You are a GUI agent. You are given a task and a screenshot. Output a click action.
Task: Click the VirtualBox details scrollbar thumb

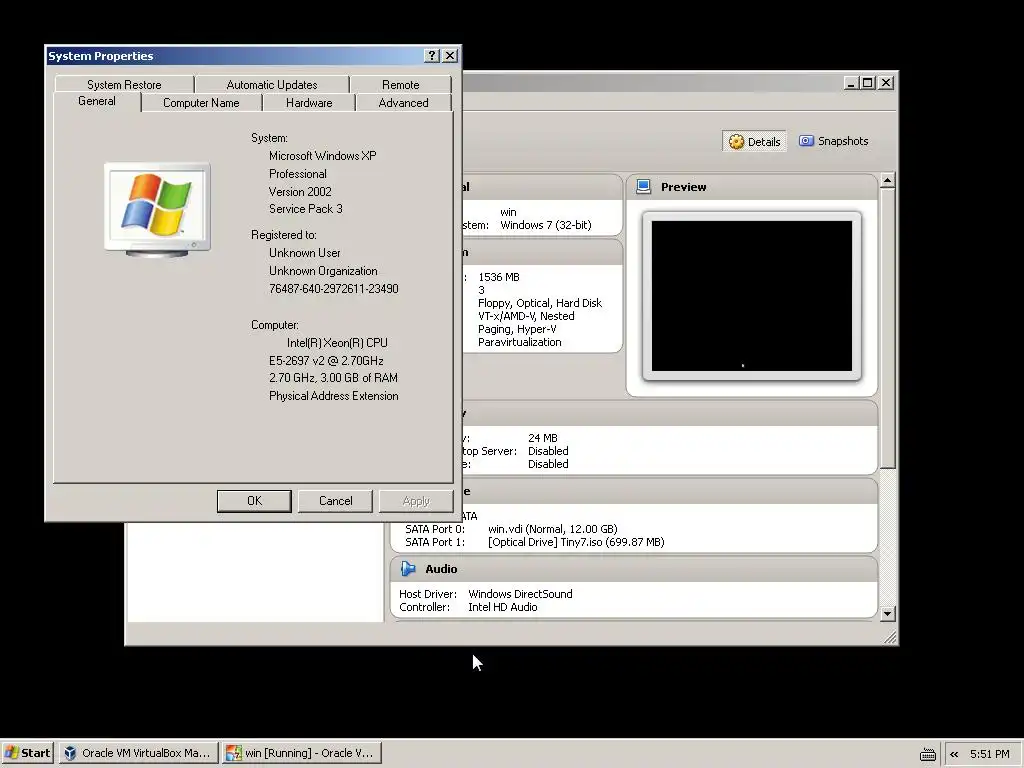tap(887, 328)
